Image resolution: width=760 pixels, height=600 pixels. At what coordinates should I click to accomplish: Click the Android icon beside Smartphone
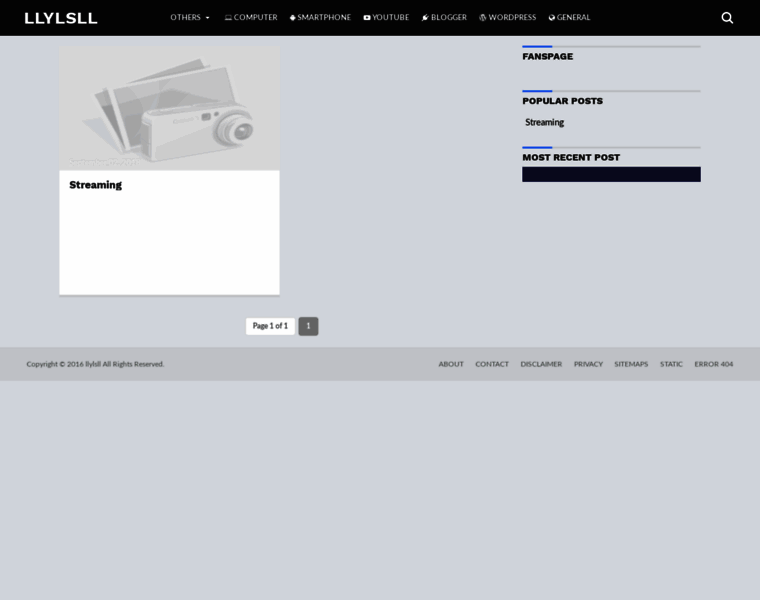click(293, 18)
